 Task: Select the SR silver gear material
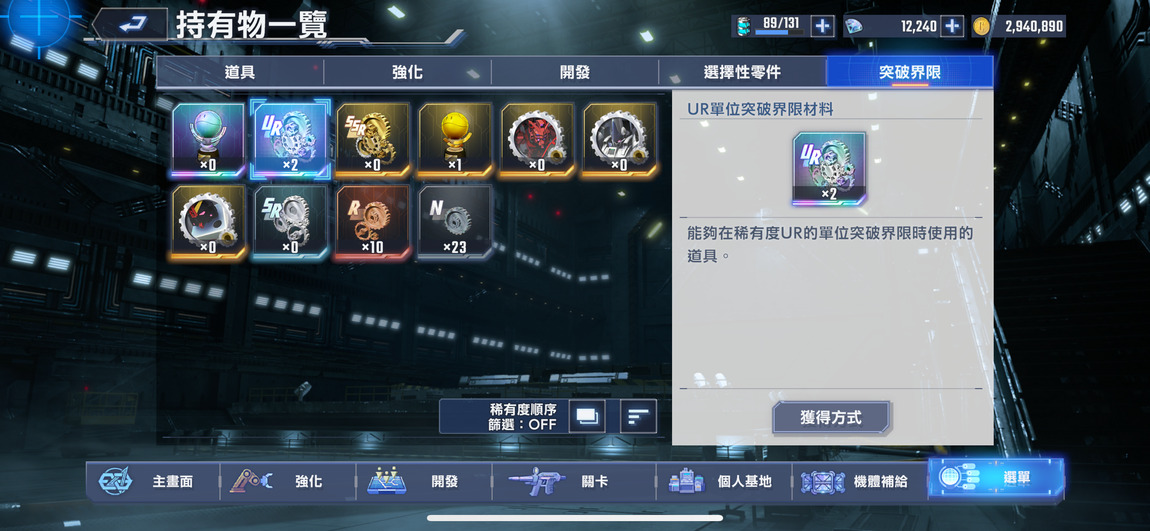click(290, 221)
